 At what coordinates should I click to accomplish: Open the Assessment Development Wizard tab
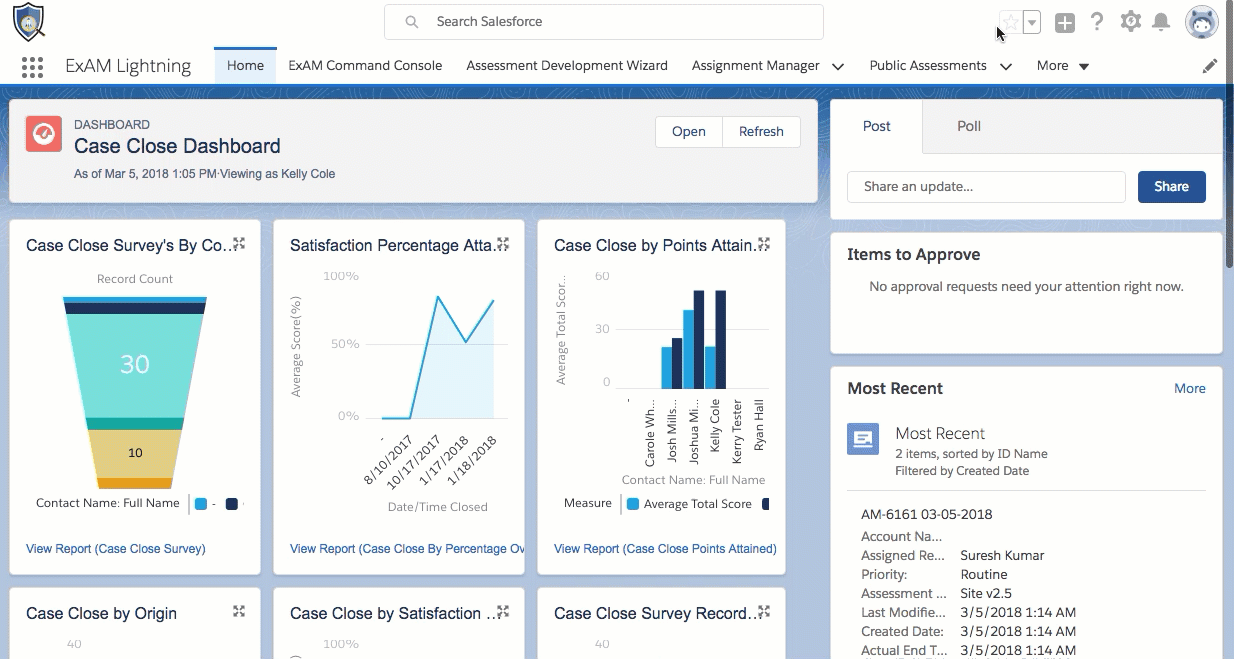pos(567,65)
